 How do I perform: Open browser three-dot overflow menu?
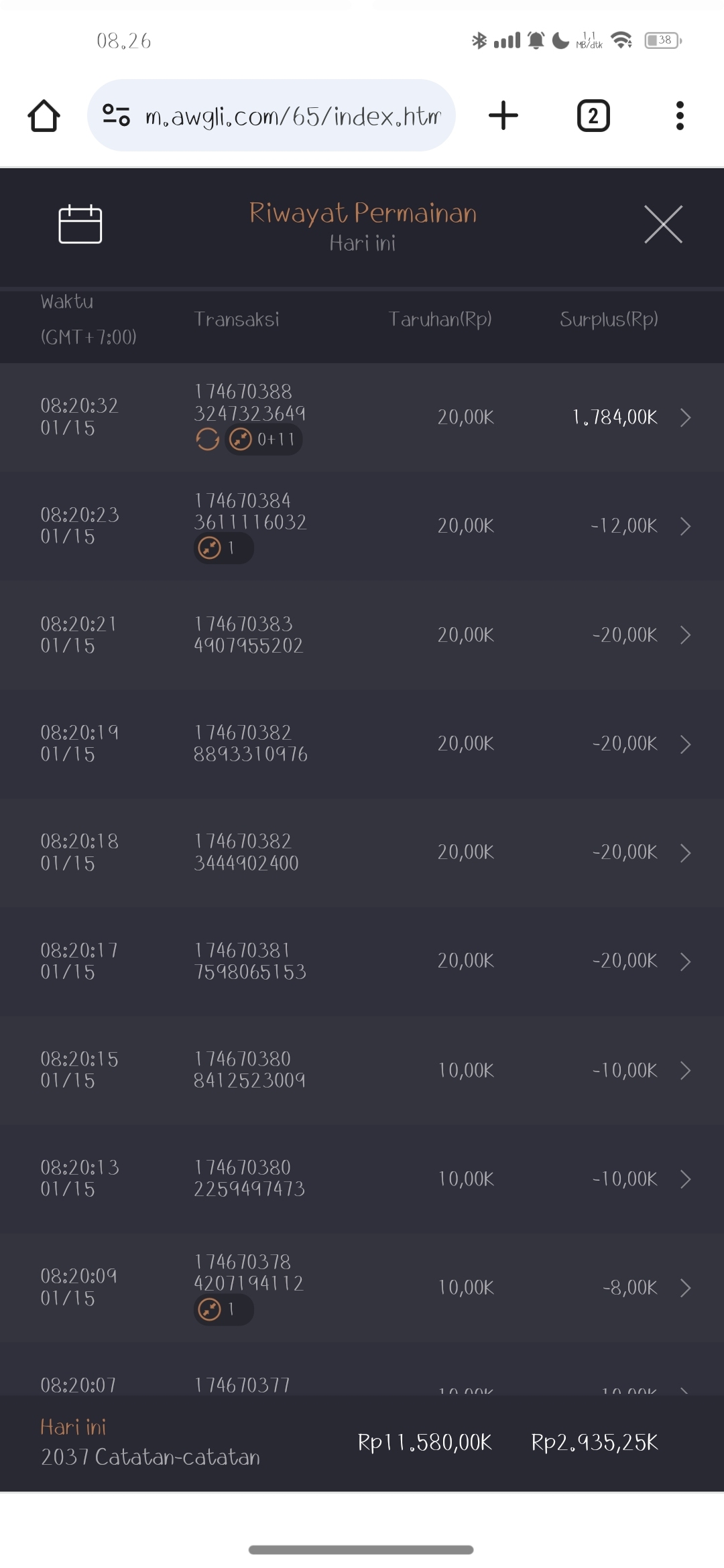pos(680,116)
